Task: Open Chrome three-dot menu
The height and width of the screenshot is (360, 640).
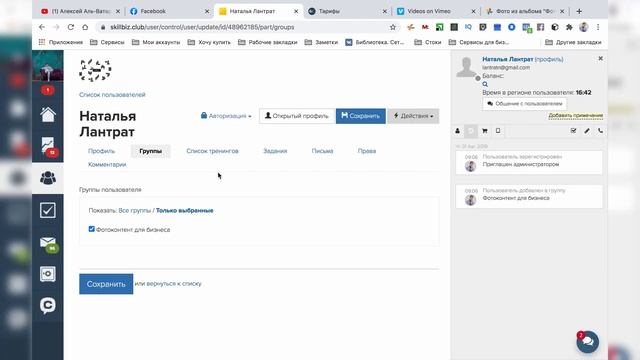Action: tap(598, 27)
